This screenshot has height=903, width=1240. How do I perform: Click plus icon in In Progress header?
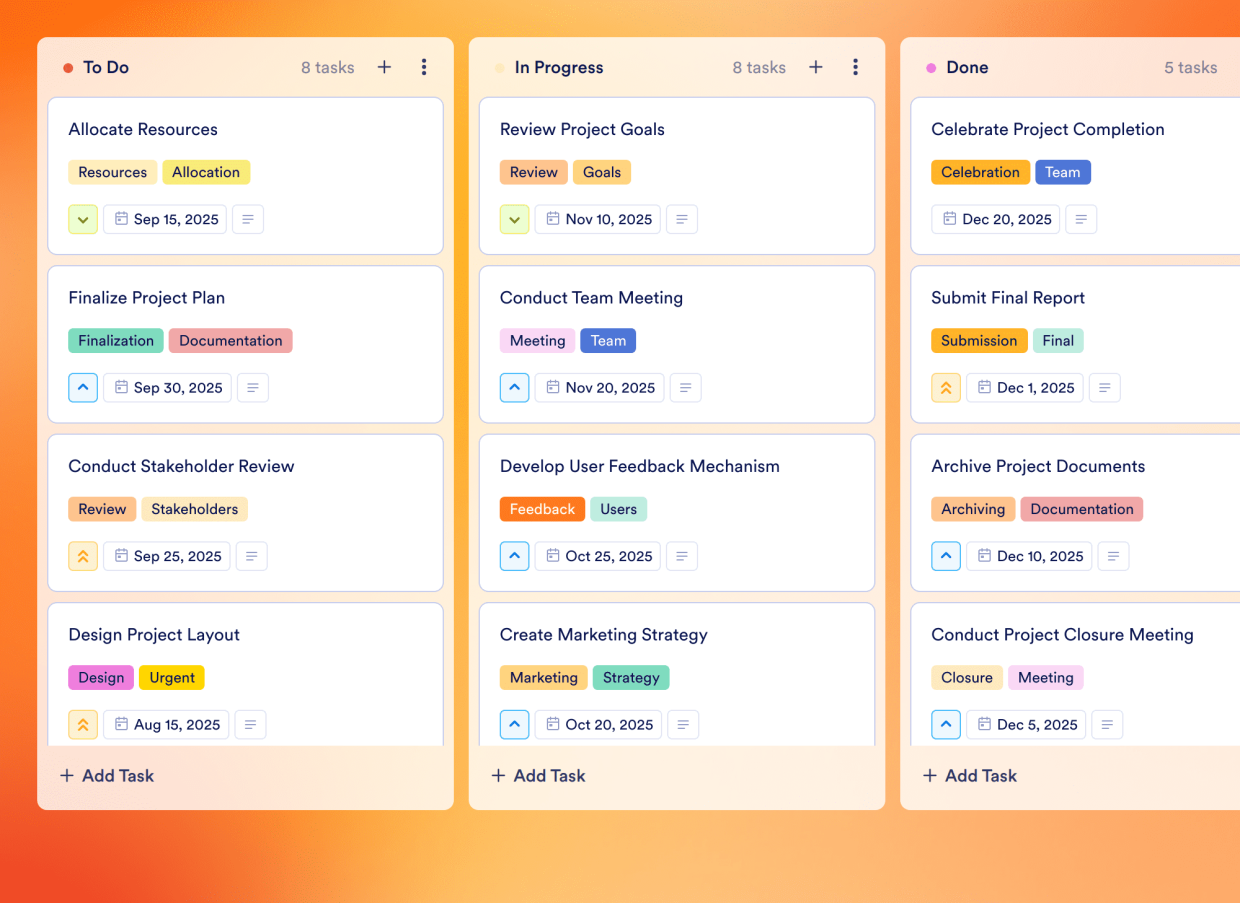(816, 67)
